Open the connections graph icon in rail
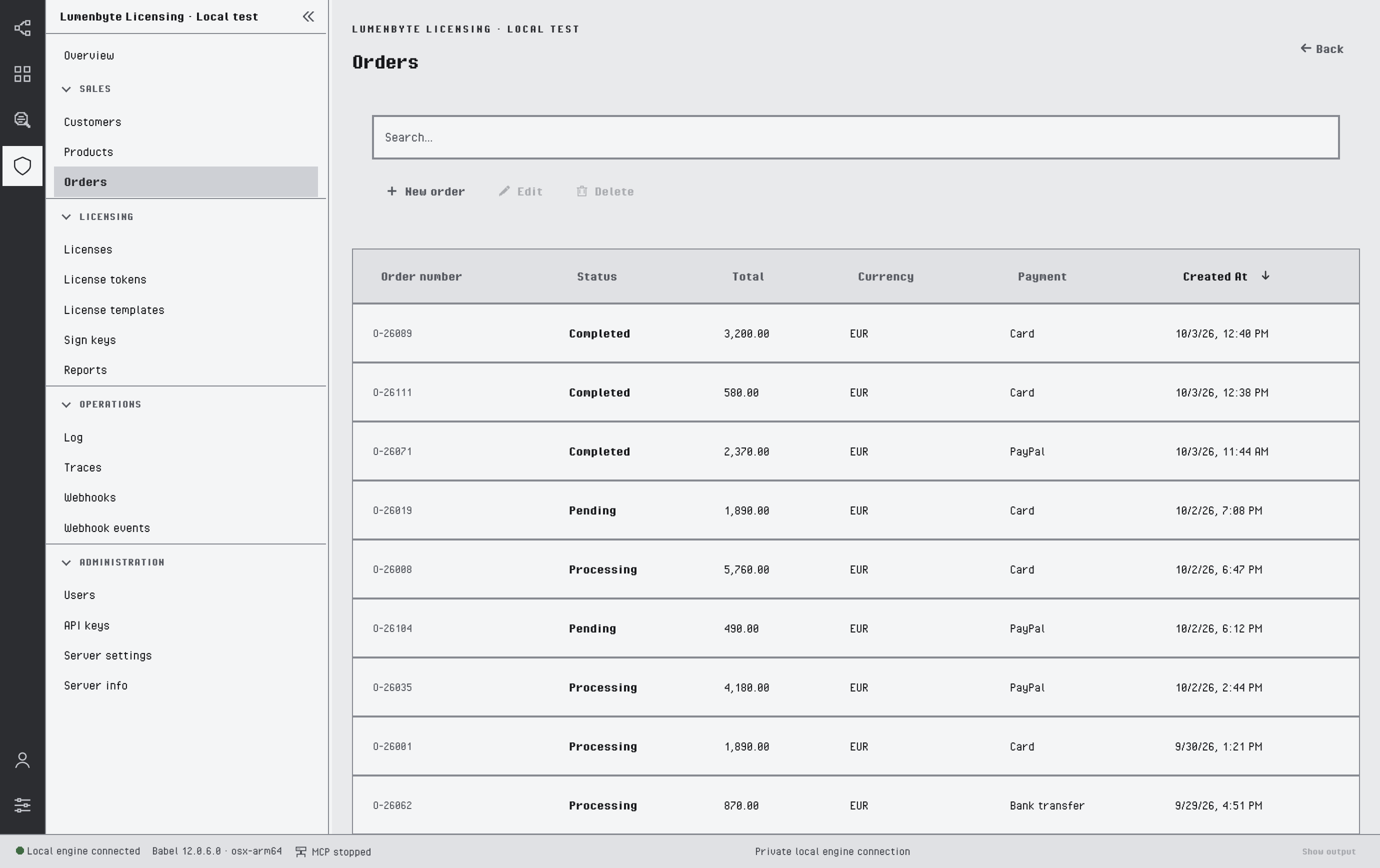The height and width of the screenshot is (868, 1380). [22, 28]
